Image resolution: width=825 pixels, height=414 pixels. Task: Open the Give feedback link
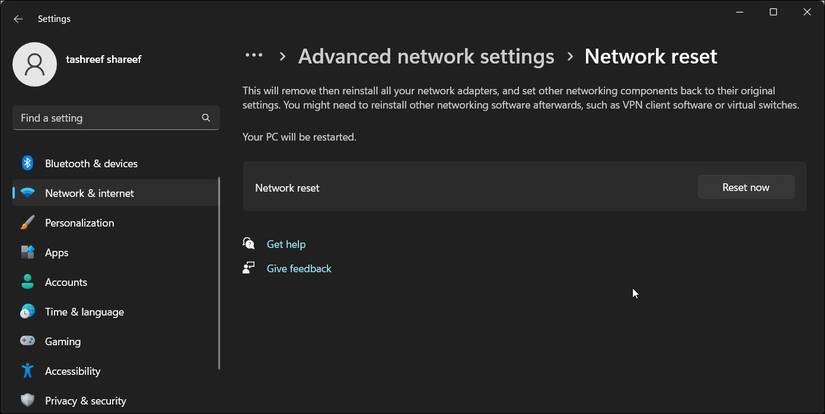point(298,269)
